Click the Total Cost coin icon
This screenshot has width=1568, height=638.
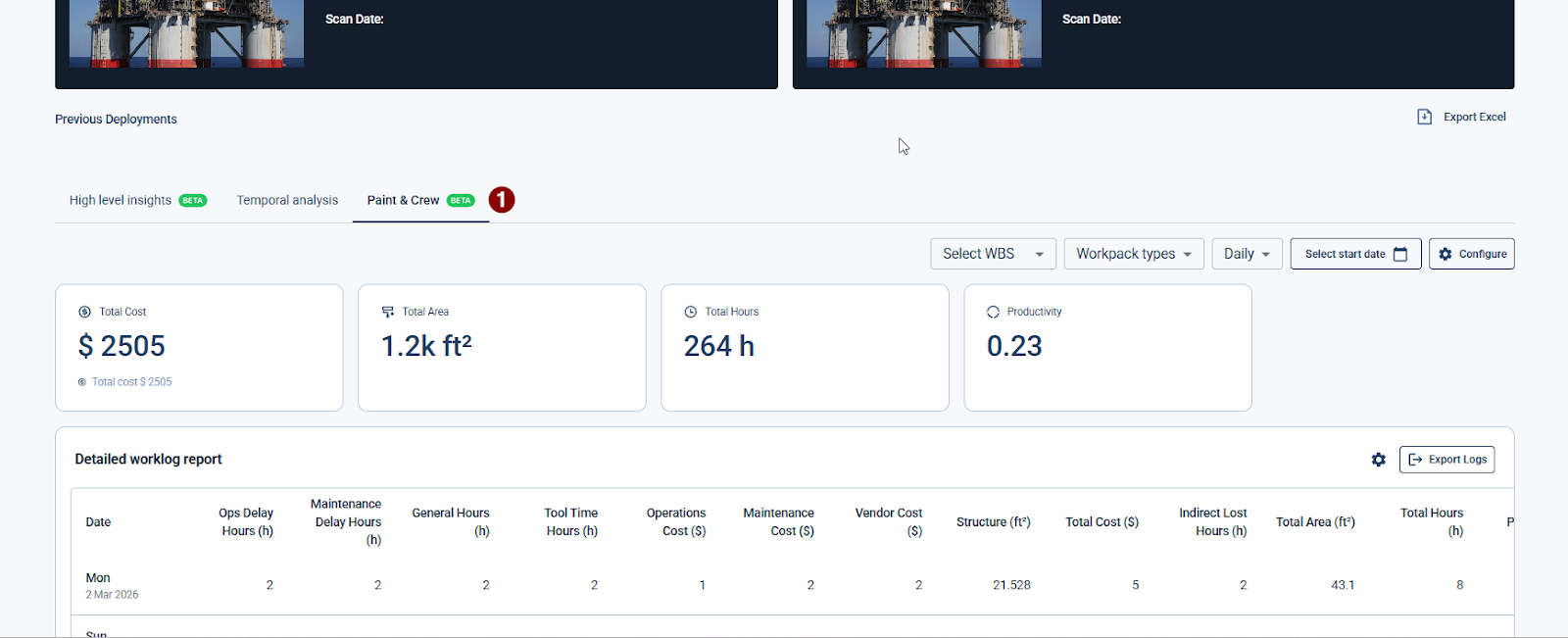pyautogui.click(x=84, y=312)
